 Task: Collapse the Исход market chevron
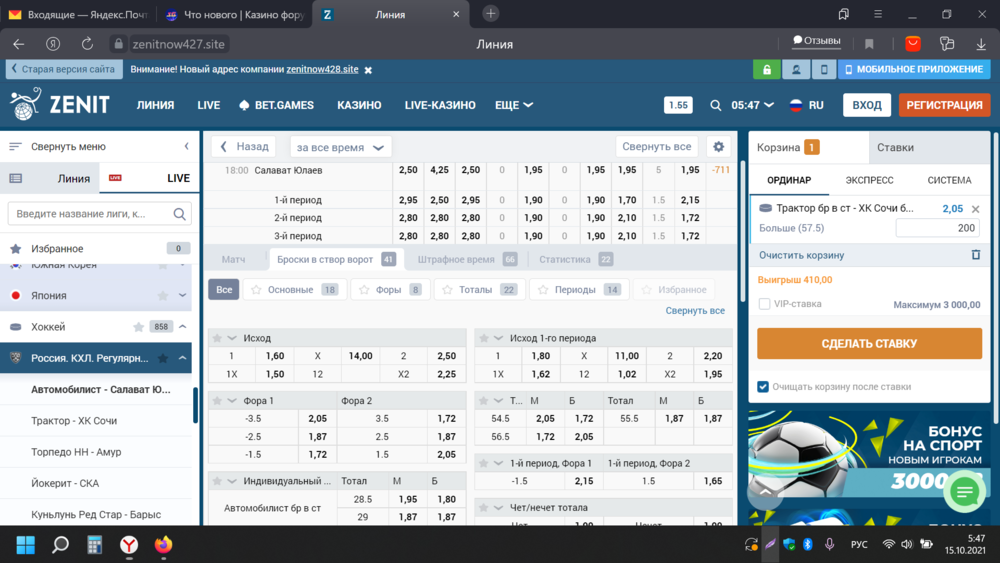point(232,338)
